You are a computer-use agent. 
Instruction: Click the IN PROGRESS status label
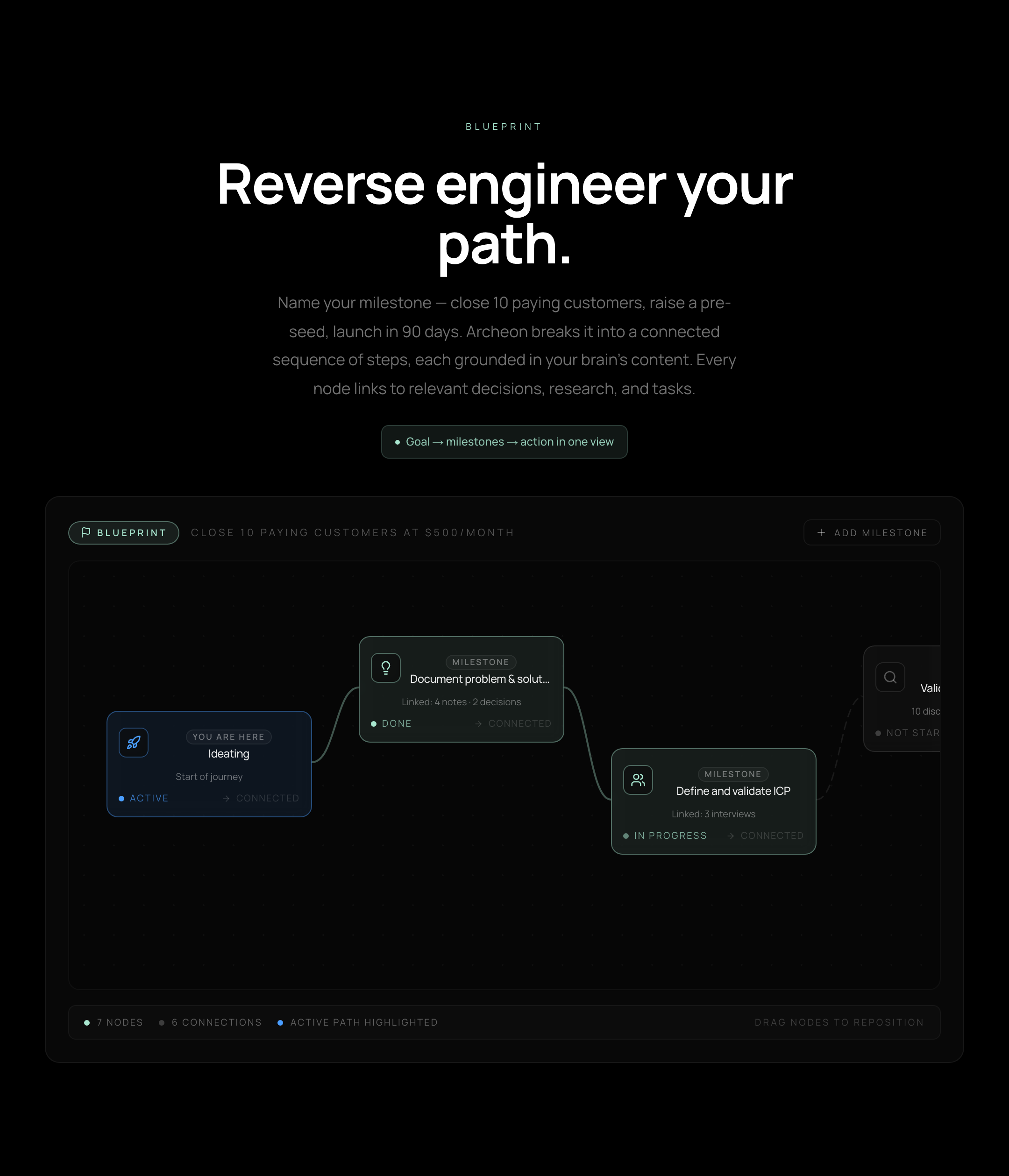pyautogui.click(x=664, y=836)
